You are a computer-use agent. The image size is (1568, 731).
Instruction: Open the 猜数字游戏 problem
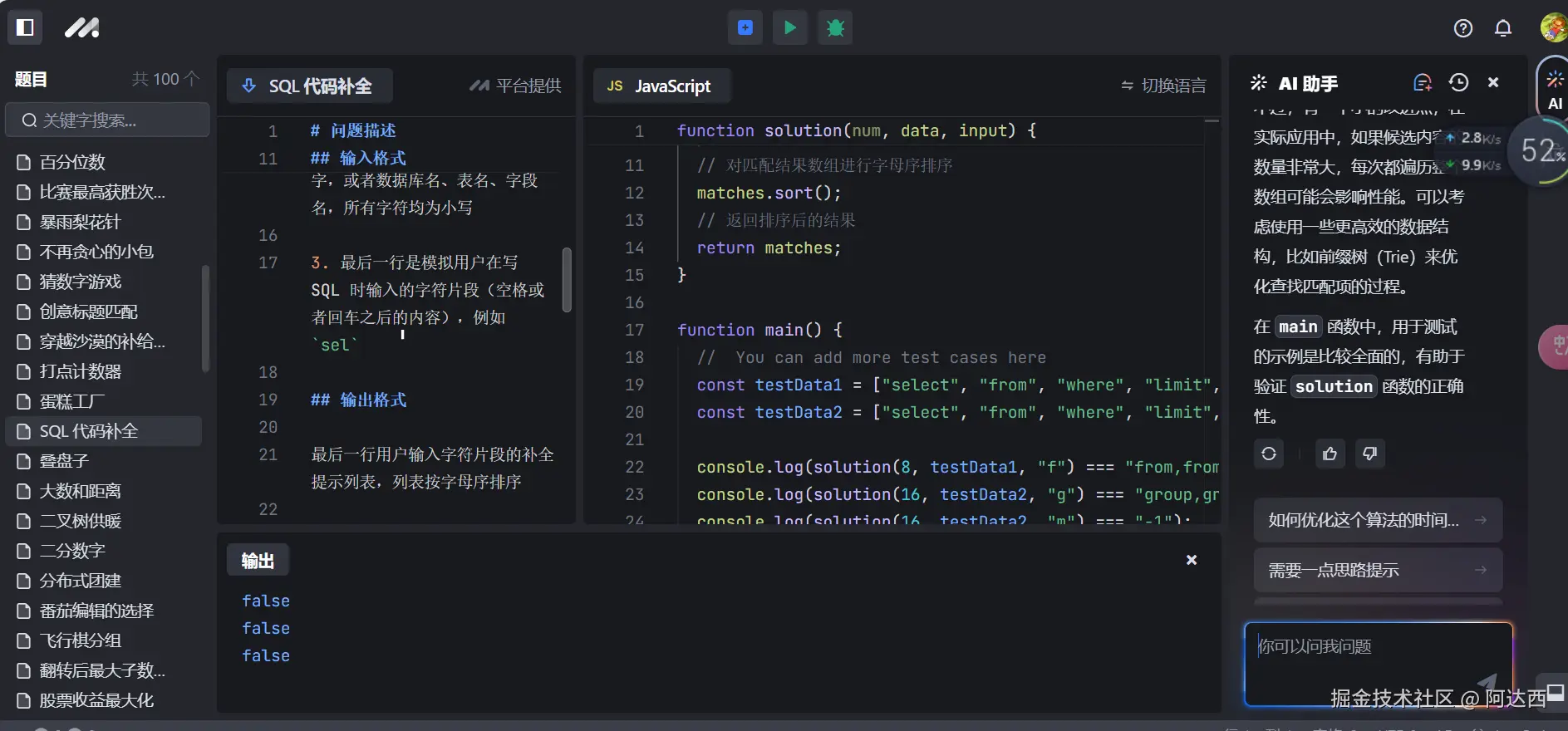(81, 282)
